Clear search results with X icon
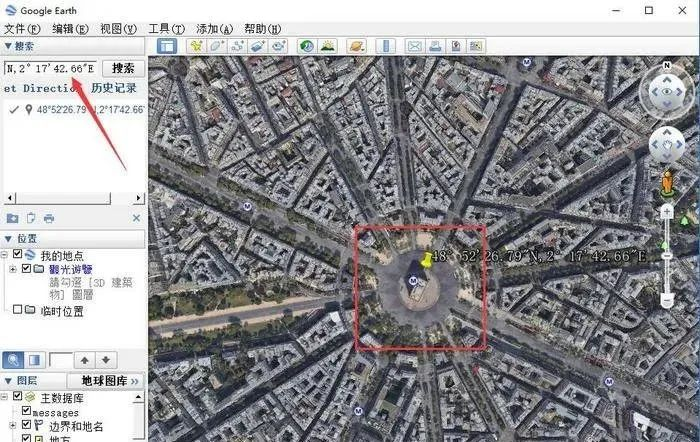The width and height of the screenshot is (700, 442). [137, 218]
